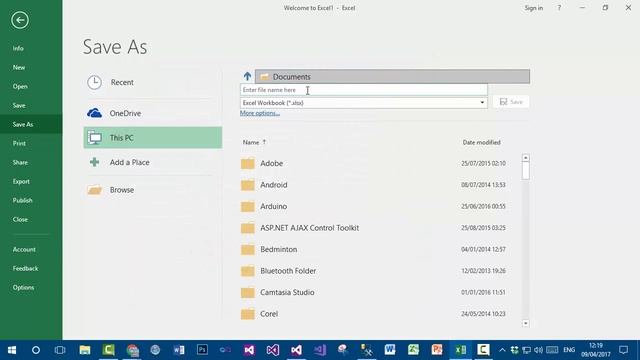
Task: Open Help with the question mark icon
Action: (559, 8)
